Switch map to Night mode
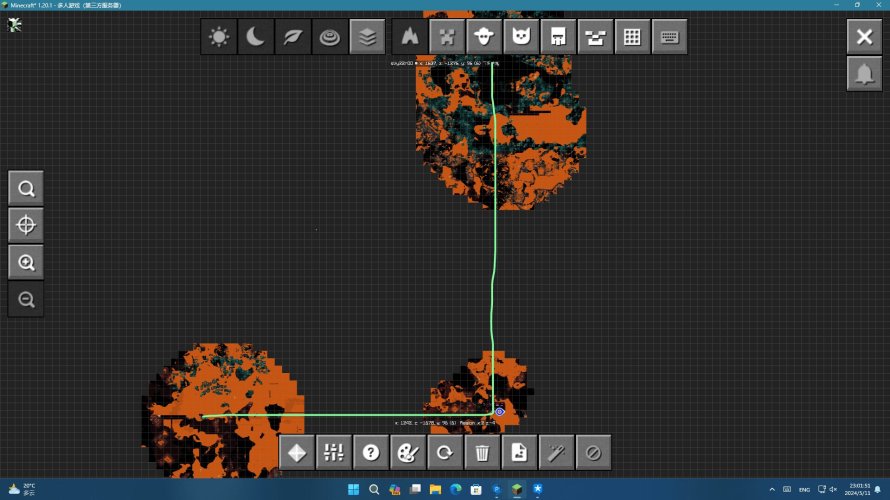The image size is (890, 500). tap(255, 37)
